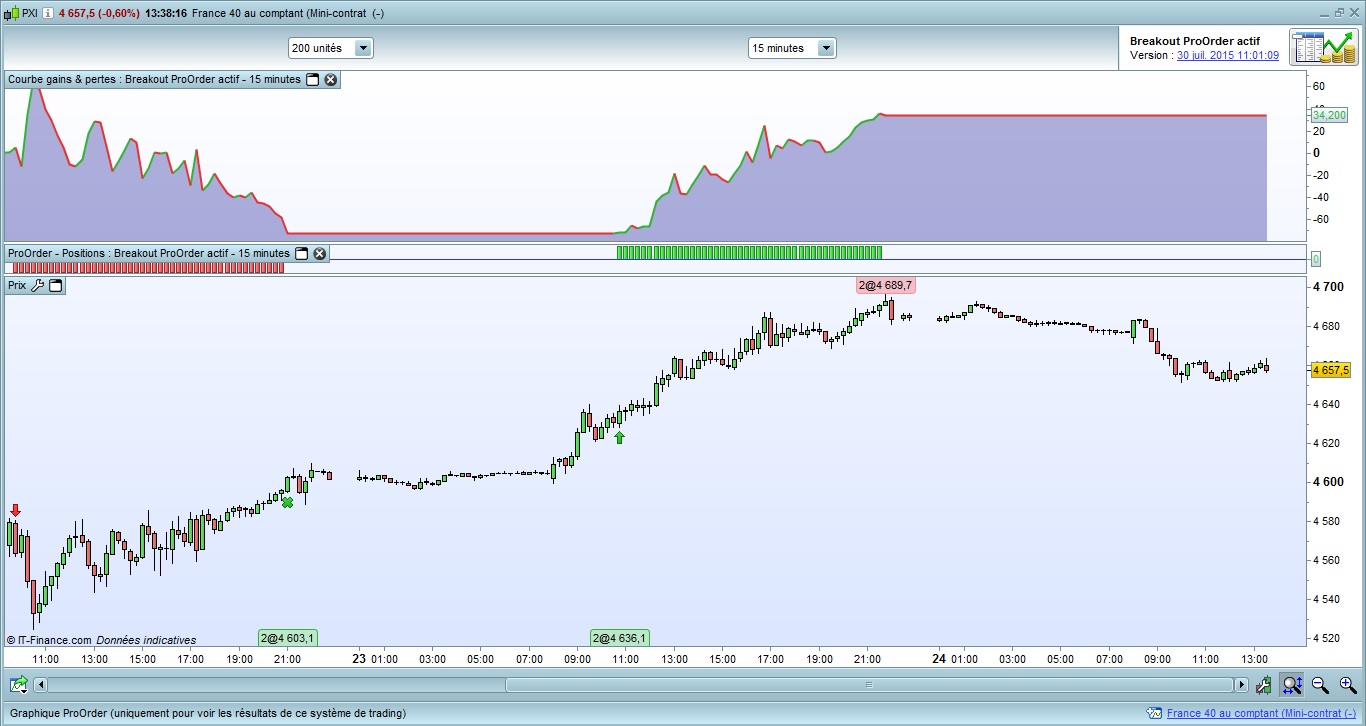The image size is (1366, 726).
Task: Click the scrollbar left arrow button
Action: point(41,685)
